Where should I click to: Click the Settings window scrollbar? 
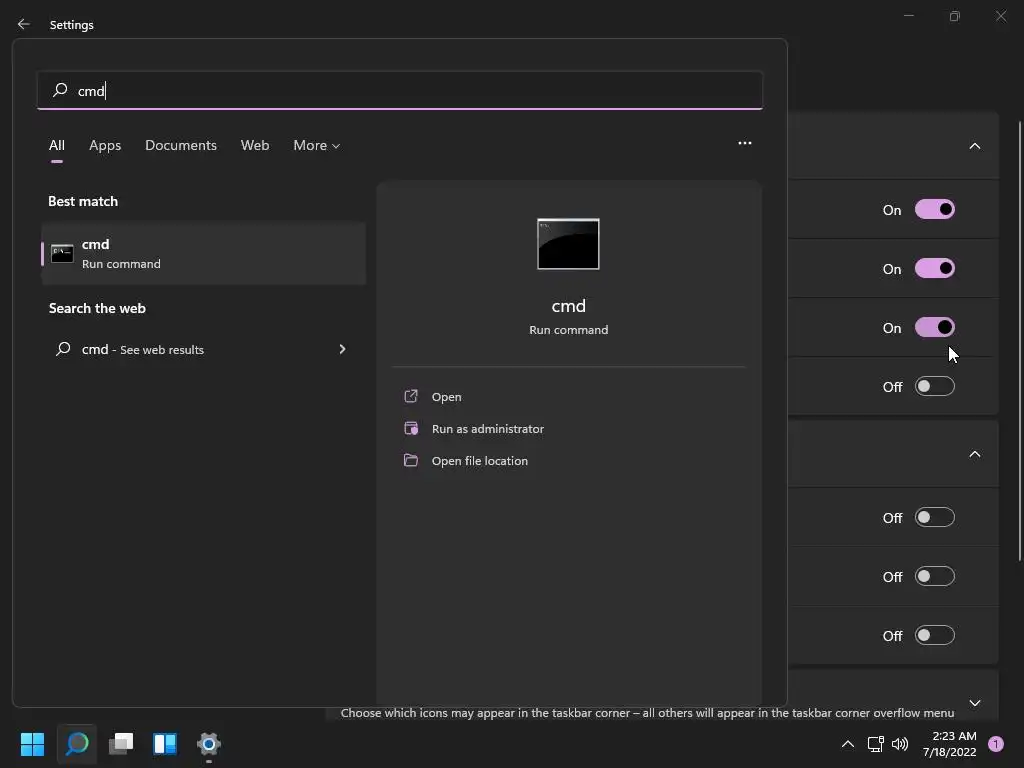[x=1020, y=340]
